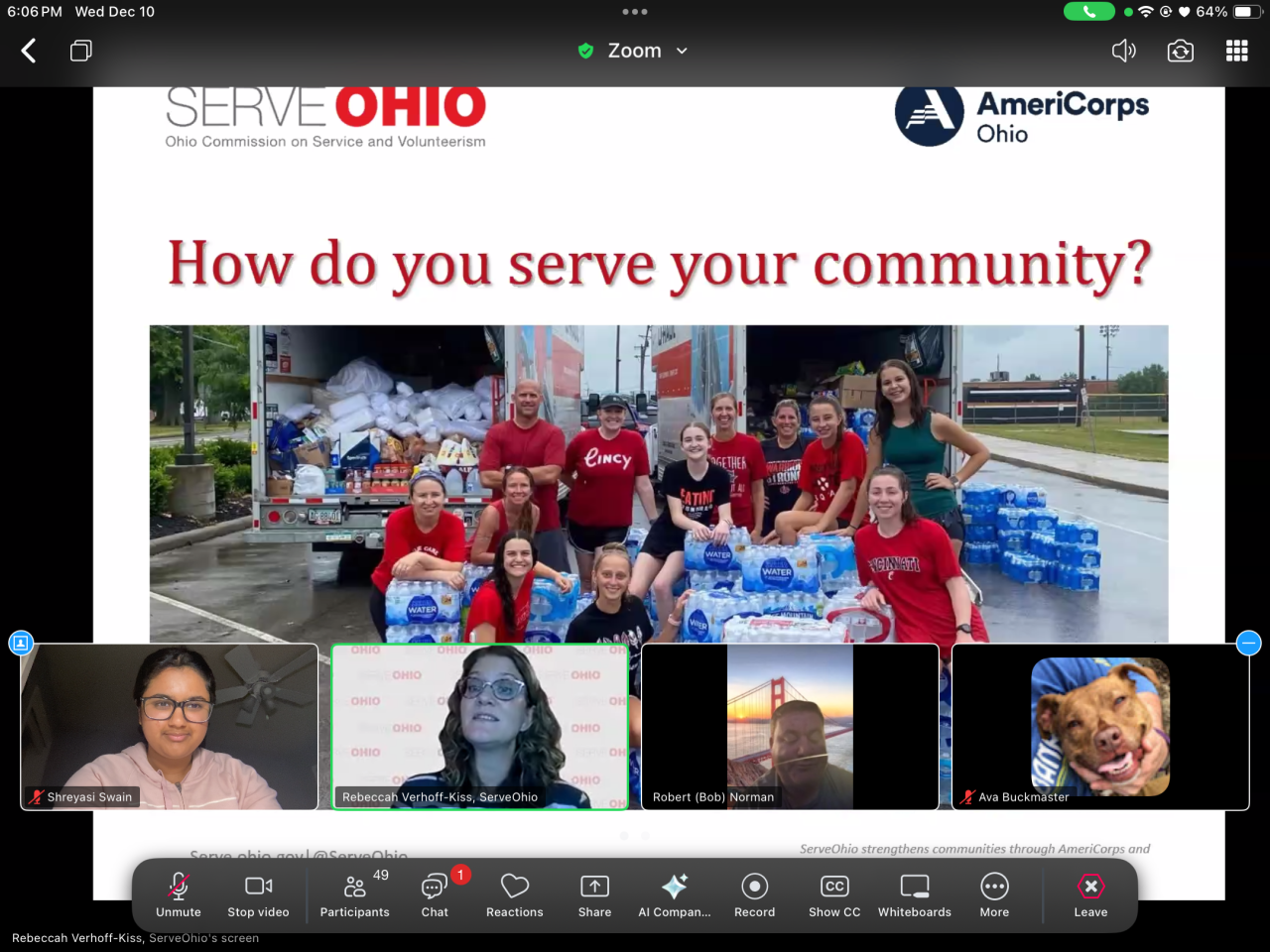1270x952 pixels.
Task: Switch camera with the flip icon
Action: (x=1181, y=51)
